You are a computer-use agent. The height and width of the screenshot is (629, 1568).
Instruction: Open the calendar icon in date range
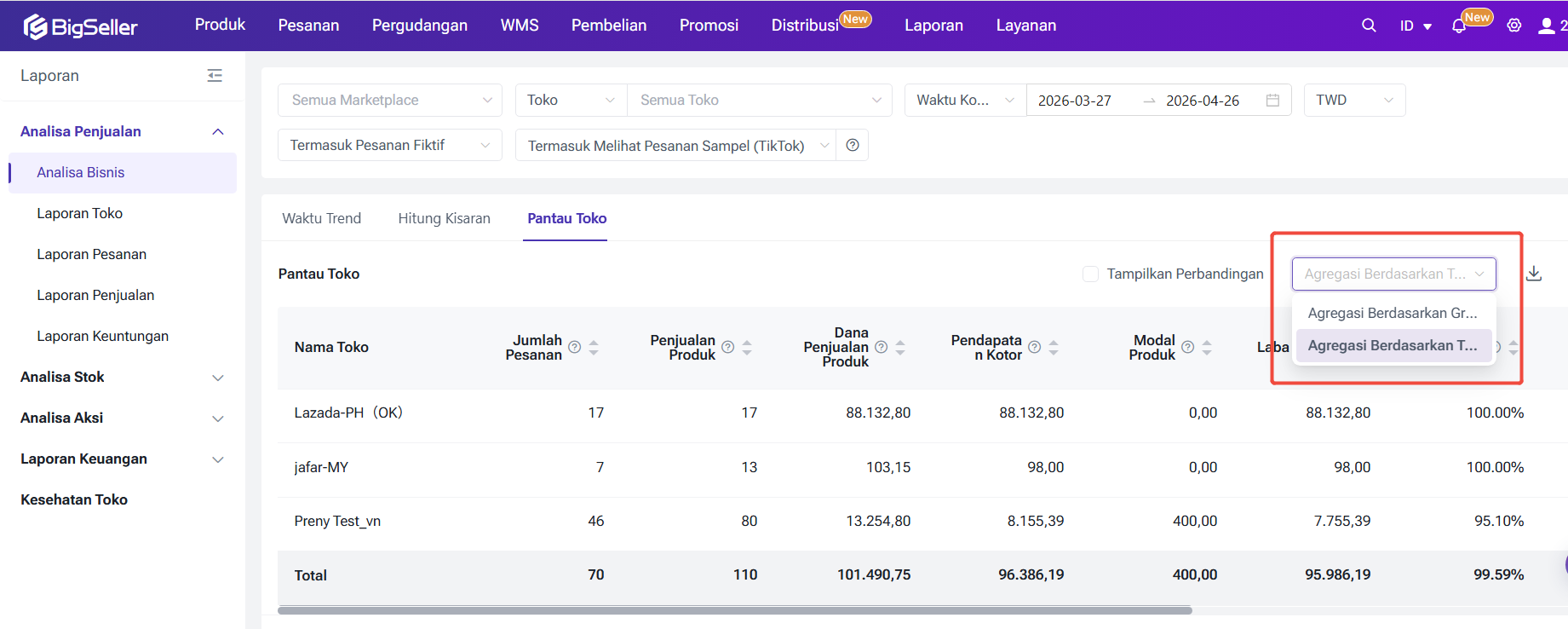click(x=1272, y=101)
